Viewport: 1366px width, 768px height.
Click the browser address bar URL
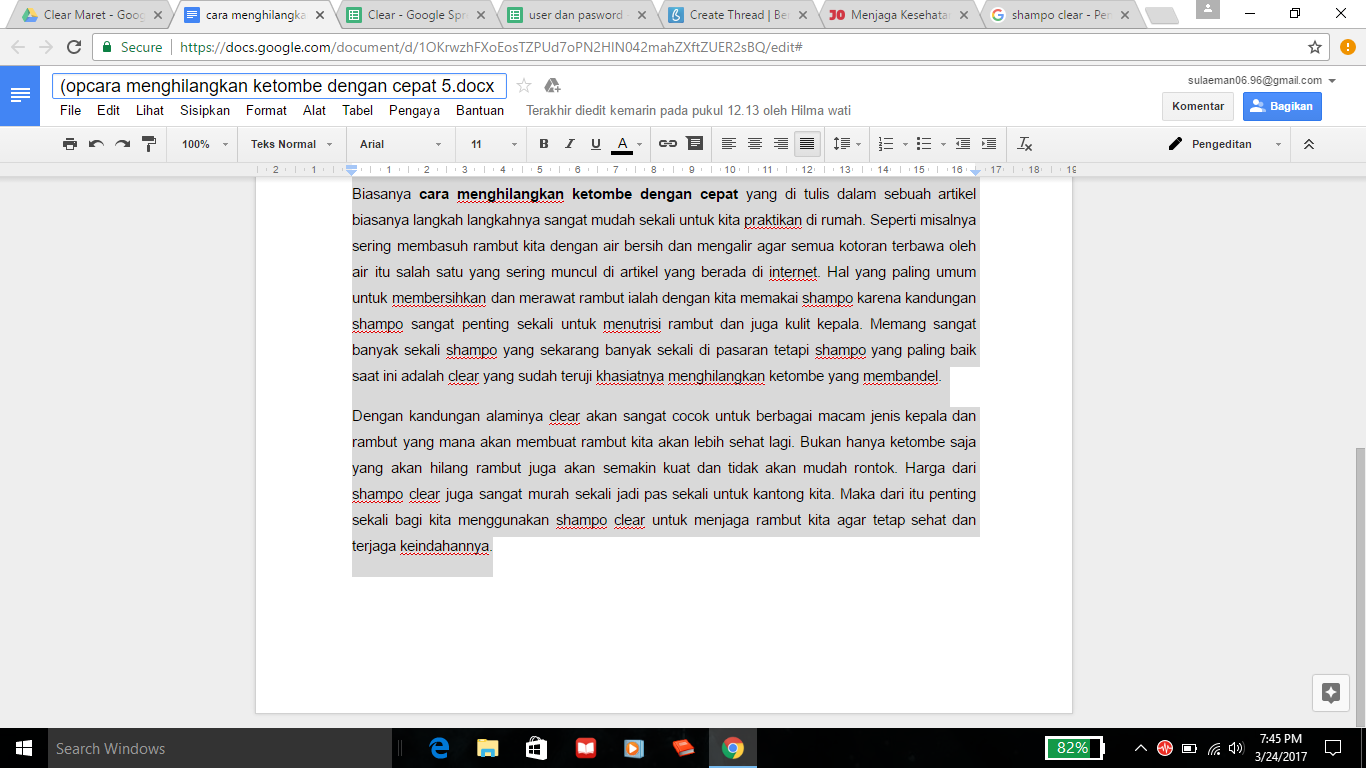[x=491, y=47]
